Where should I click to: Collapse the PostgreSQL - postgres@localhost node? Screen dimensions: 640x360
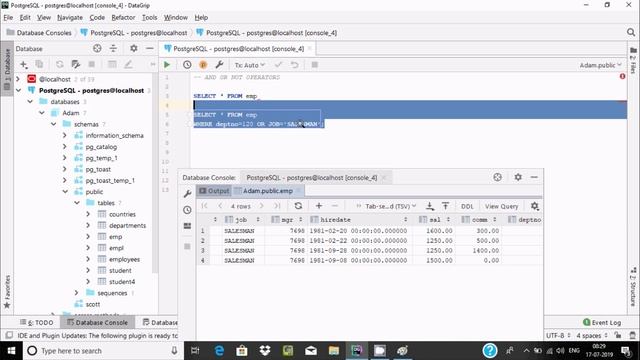[x=18, y=90]
